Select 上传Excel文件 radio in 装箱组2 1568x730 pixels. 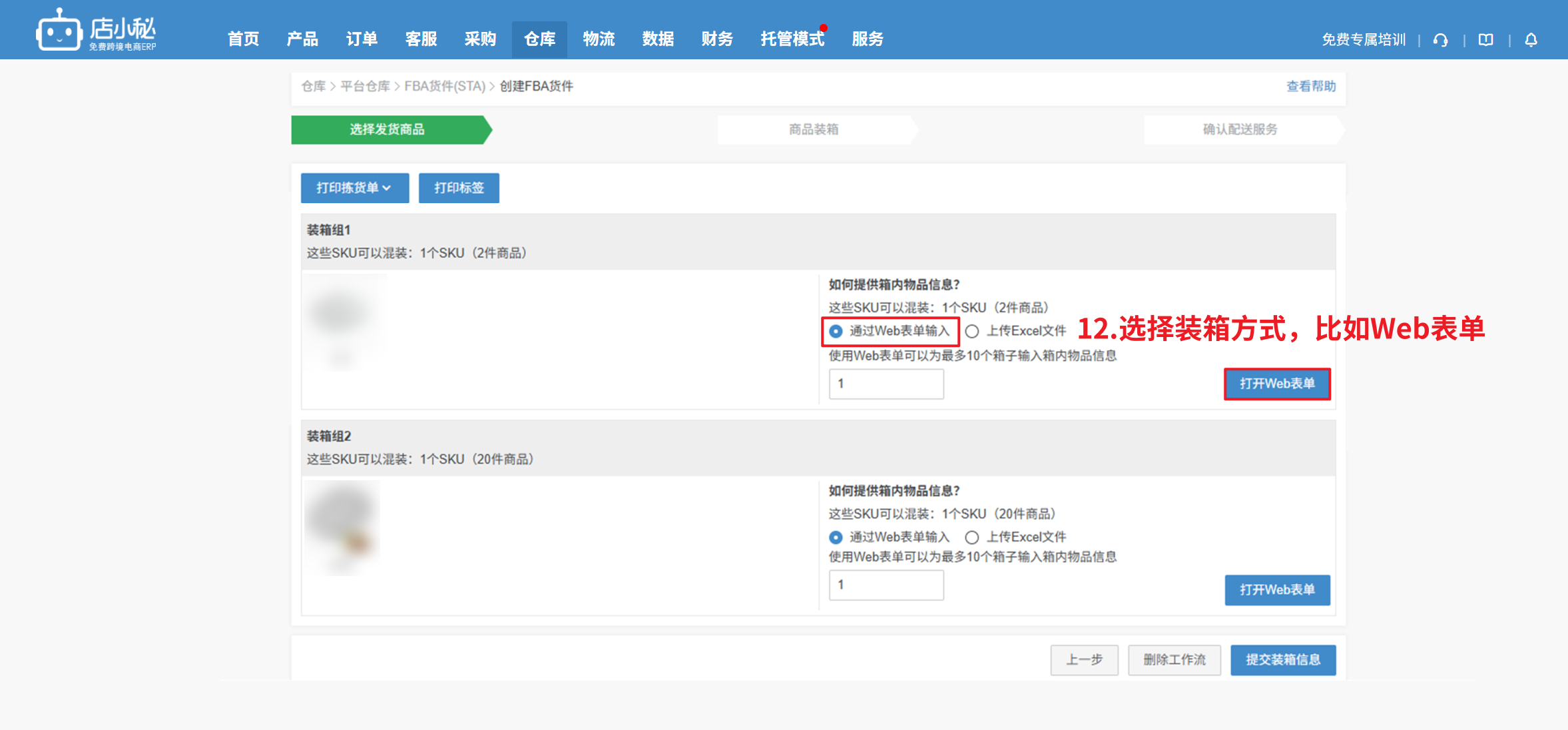972,538
